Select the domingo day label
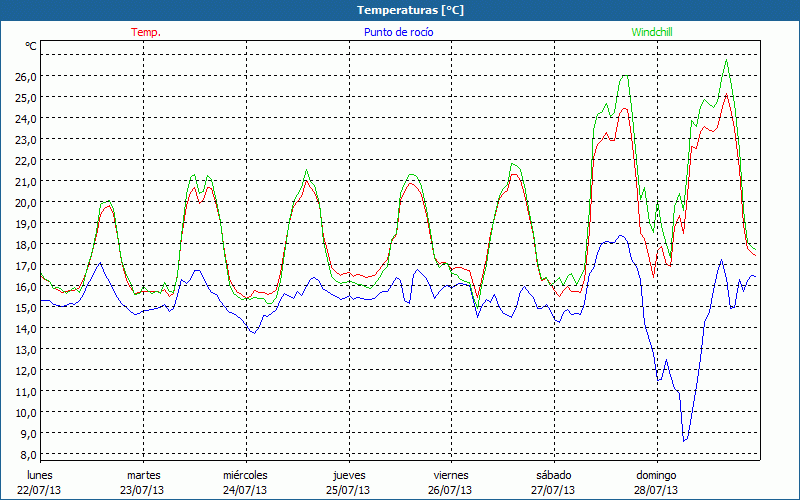Viewport: 800px width, 500px height. click(656, 475)
